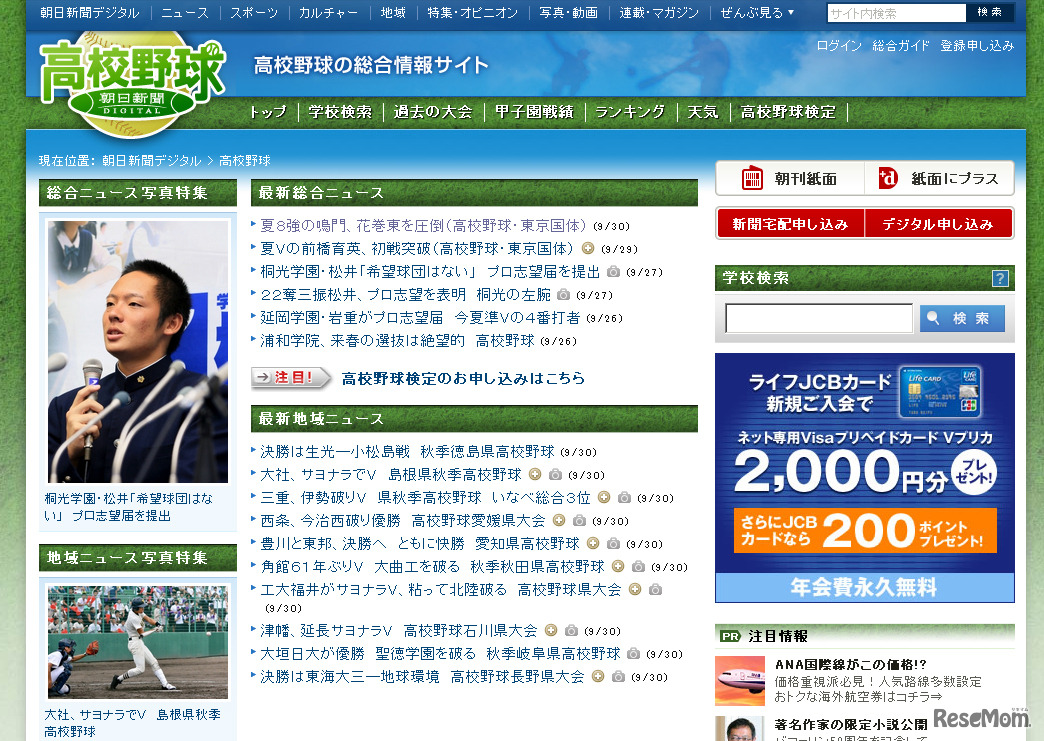Click plus icon beside 角館61年ぶりV headline
The height and width of the screenshot is (741, 1044).
pyautogui.click(x=617, y=566)
